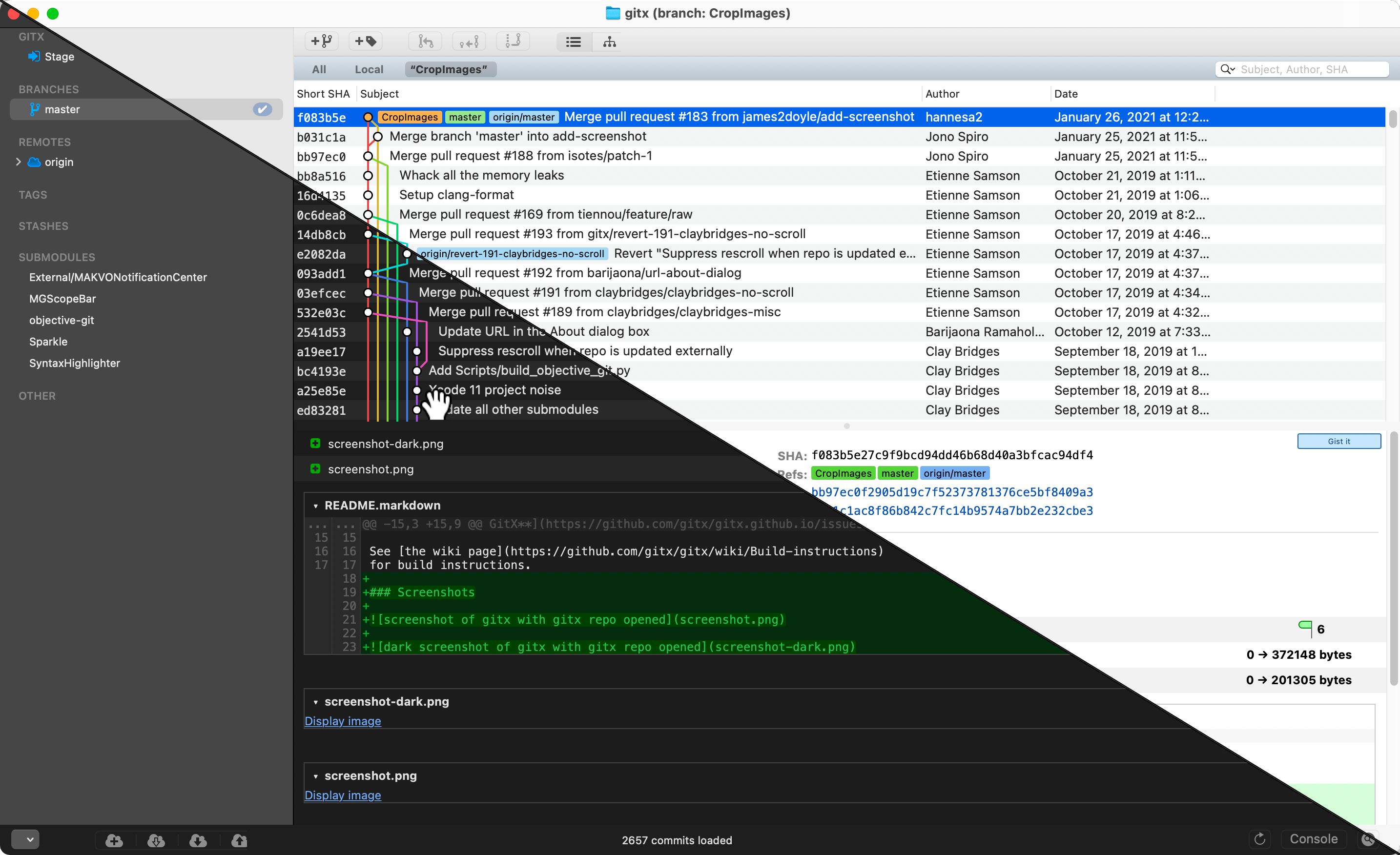The width and height of the screenshot is (1400, 855).
Task: Open the bottom-left sidebar dropdown menu
Action: click(x=25, y=839)
